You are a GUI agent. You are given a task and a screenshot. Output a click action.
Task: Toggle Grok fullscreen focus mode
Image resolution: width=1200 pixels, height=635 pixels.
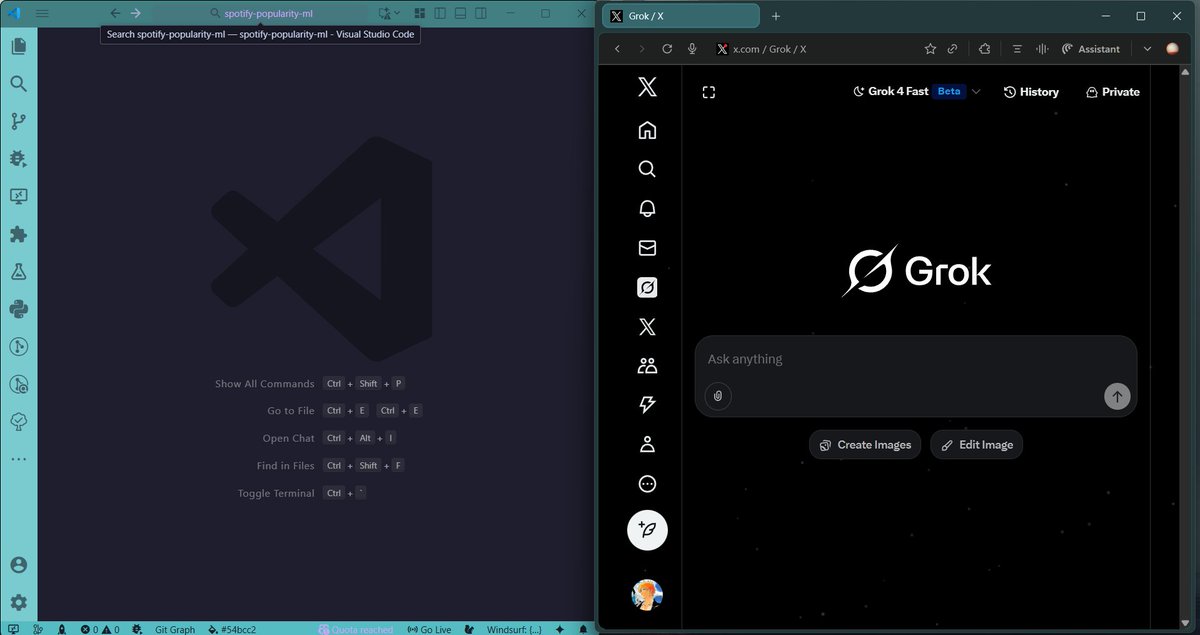(x=709, y=92)
